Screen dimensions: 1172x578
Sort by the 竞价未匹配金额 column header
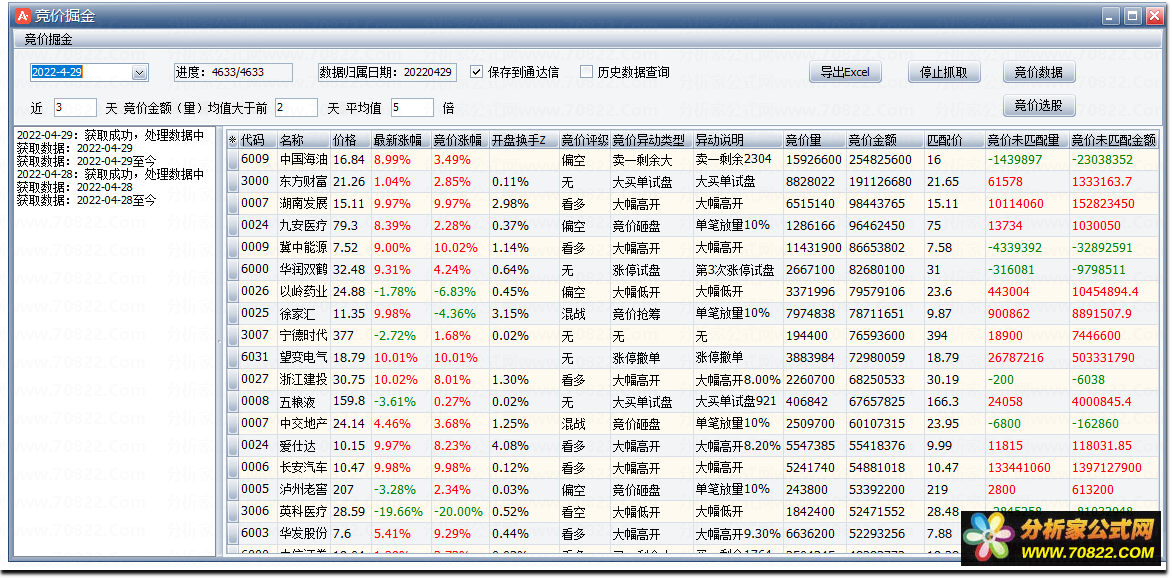point(1114,140)
